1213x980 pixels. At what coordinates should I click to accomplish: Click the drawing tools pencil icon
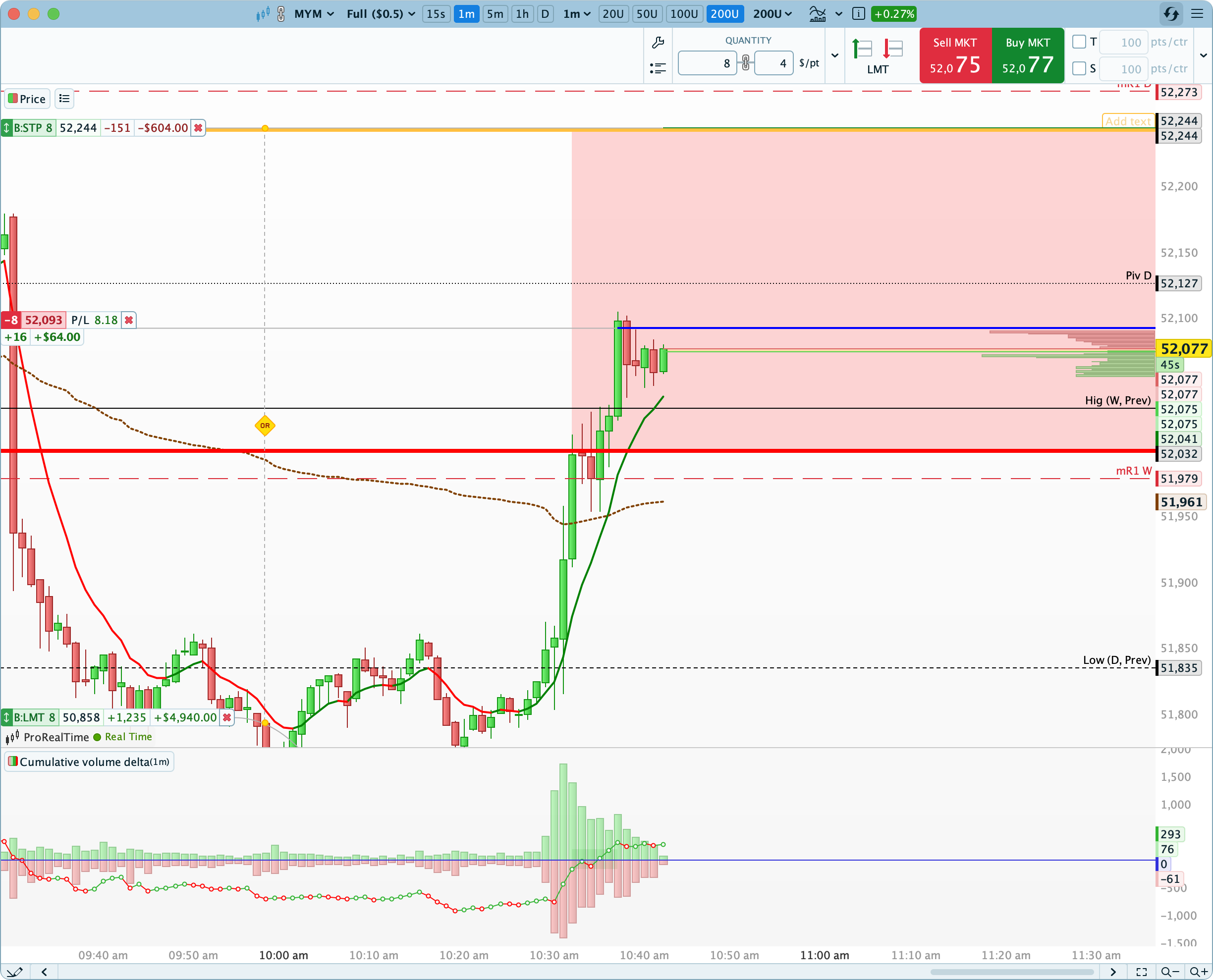[x=14, y=972]
